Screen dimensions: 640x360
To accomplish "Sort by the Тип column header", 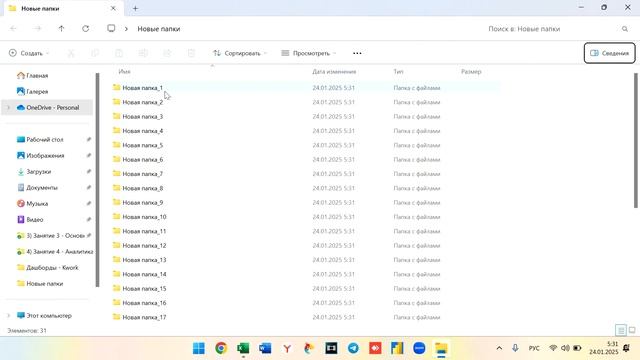I will coord(398,71).
